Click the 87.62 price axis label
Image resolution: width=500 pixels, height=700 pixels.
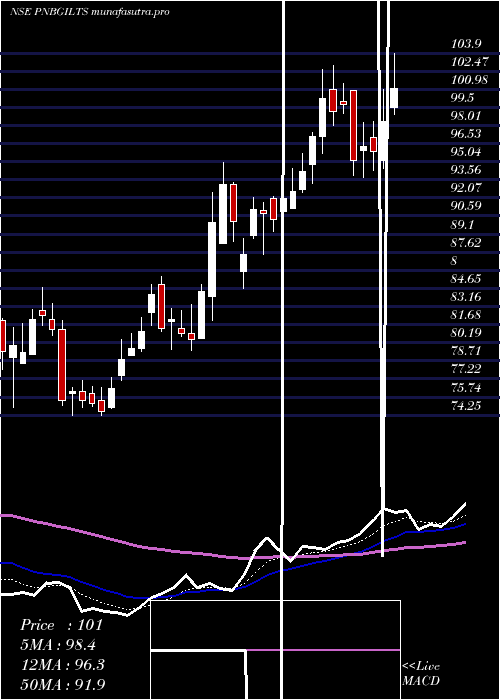coord(466,242)
